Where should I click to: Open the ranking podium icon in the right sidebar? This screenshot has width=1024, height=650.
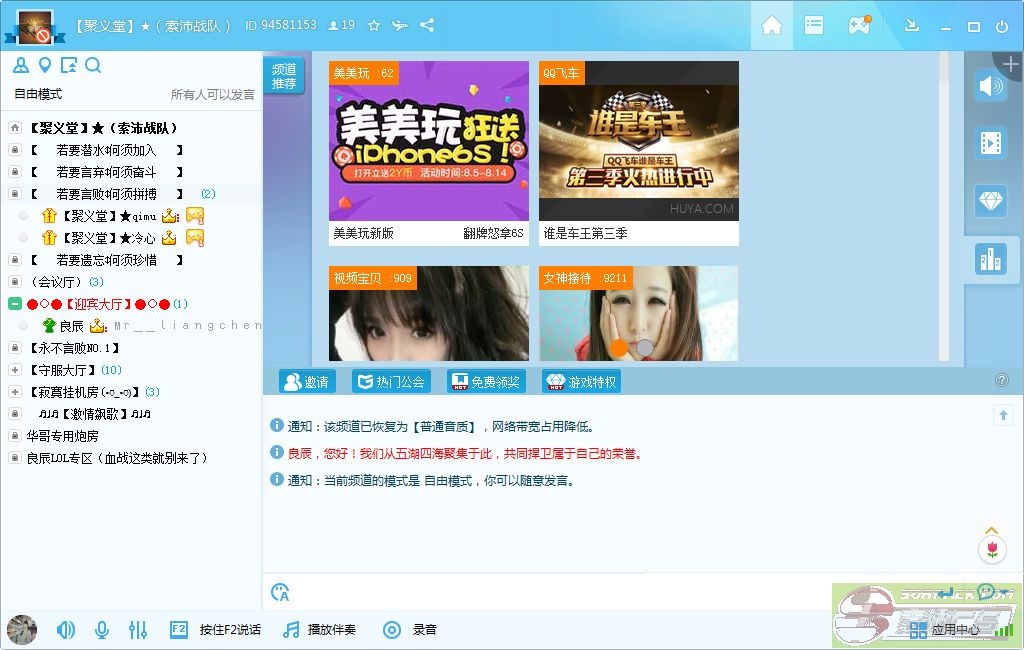click(990, 259)
